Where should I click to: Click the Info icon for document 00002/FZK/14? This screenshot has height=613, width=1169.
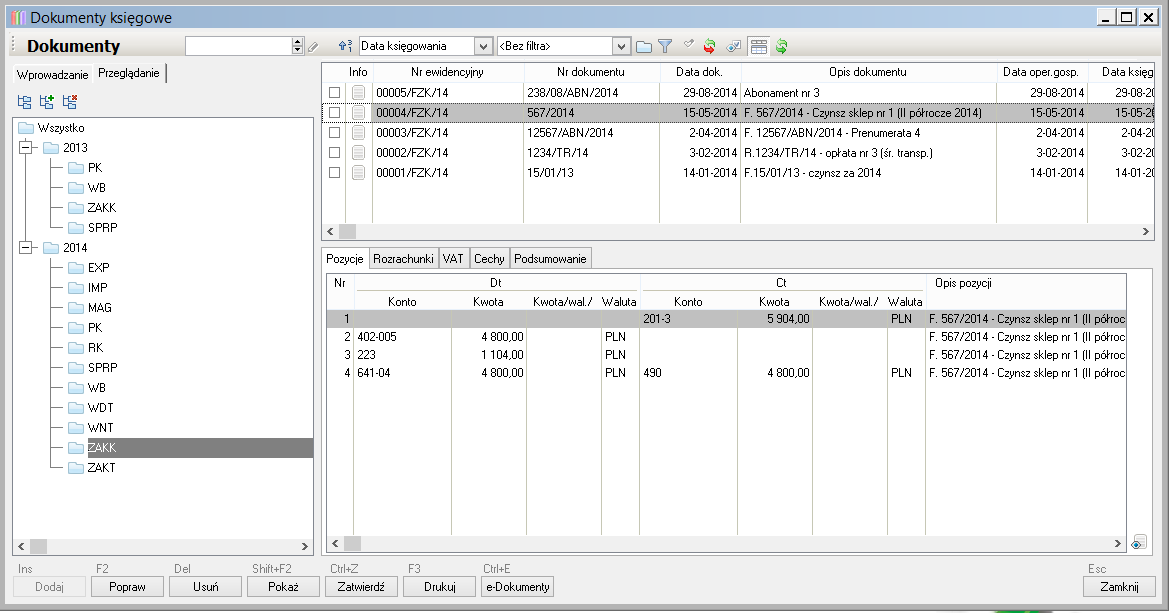[x=359, y=152]
